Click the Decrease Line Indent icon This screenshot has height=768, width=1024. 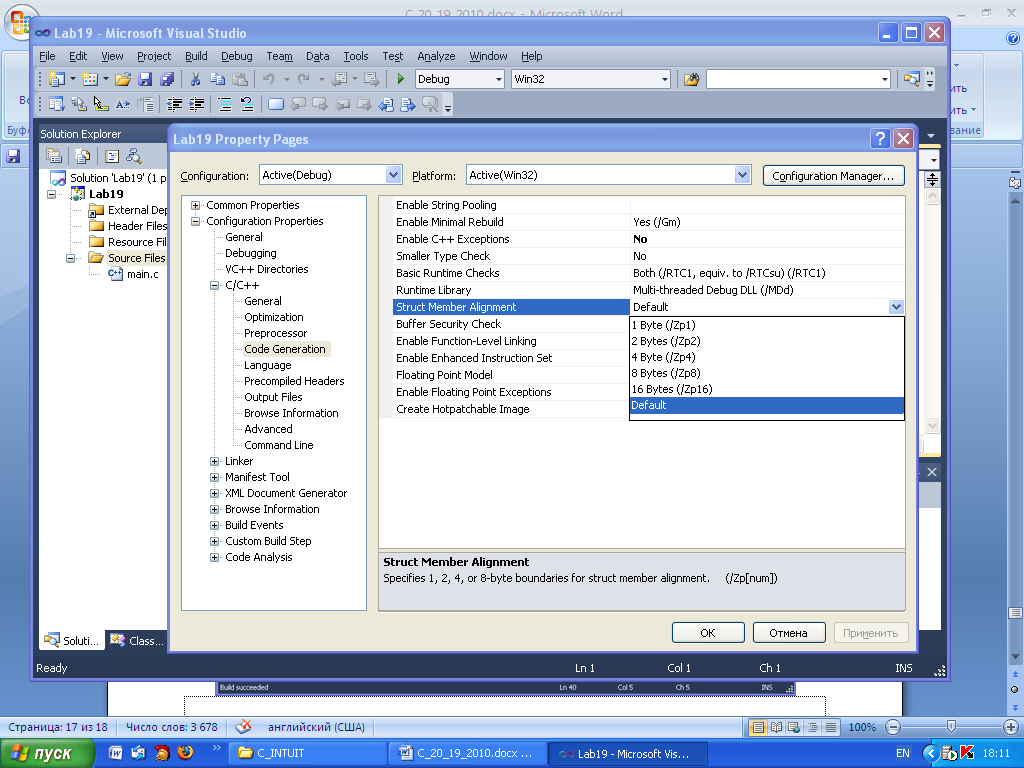click(174, 104)
